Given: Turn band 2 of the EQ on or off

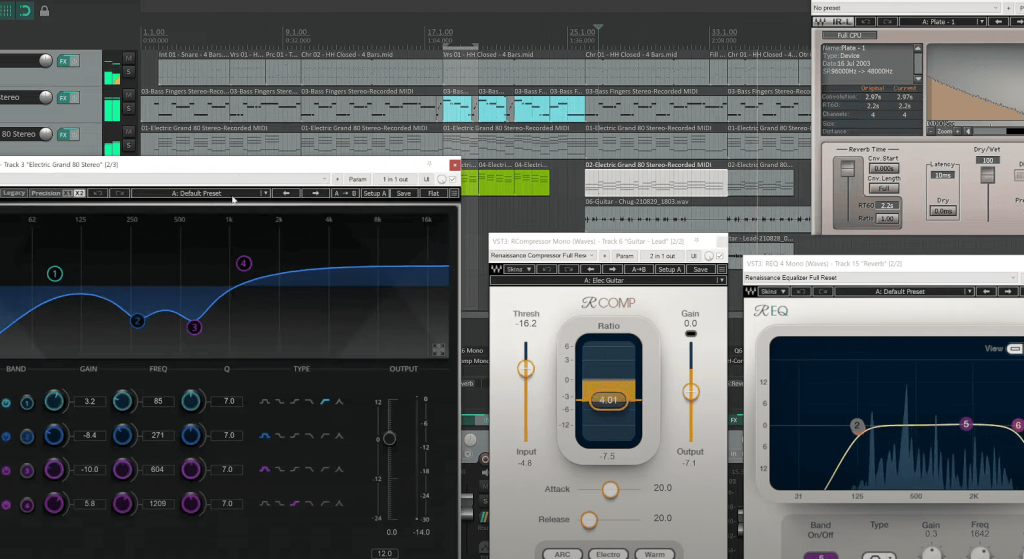Looking at the screenshot, I should pos(6,436).
